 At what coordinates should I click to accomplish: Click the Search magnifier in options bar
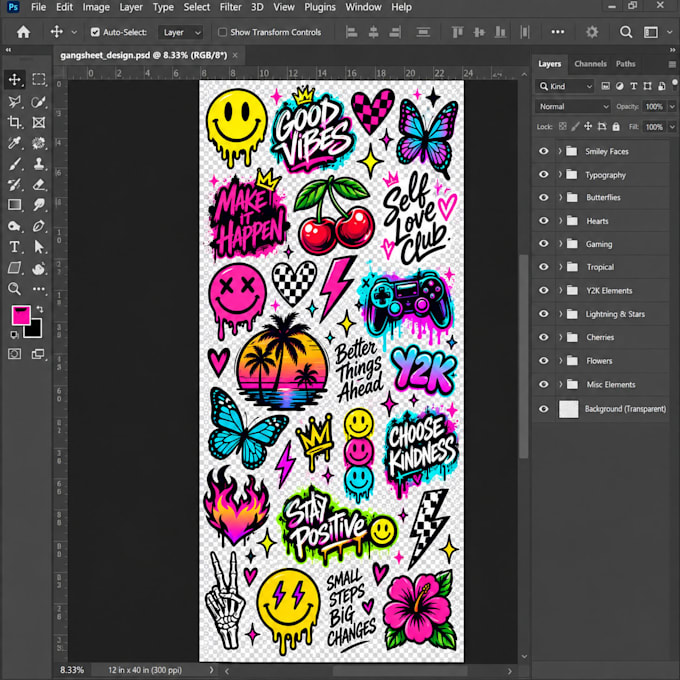(626, 32)
